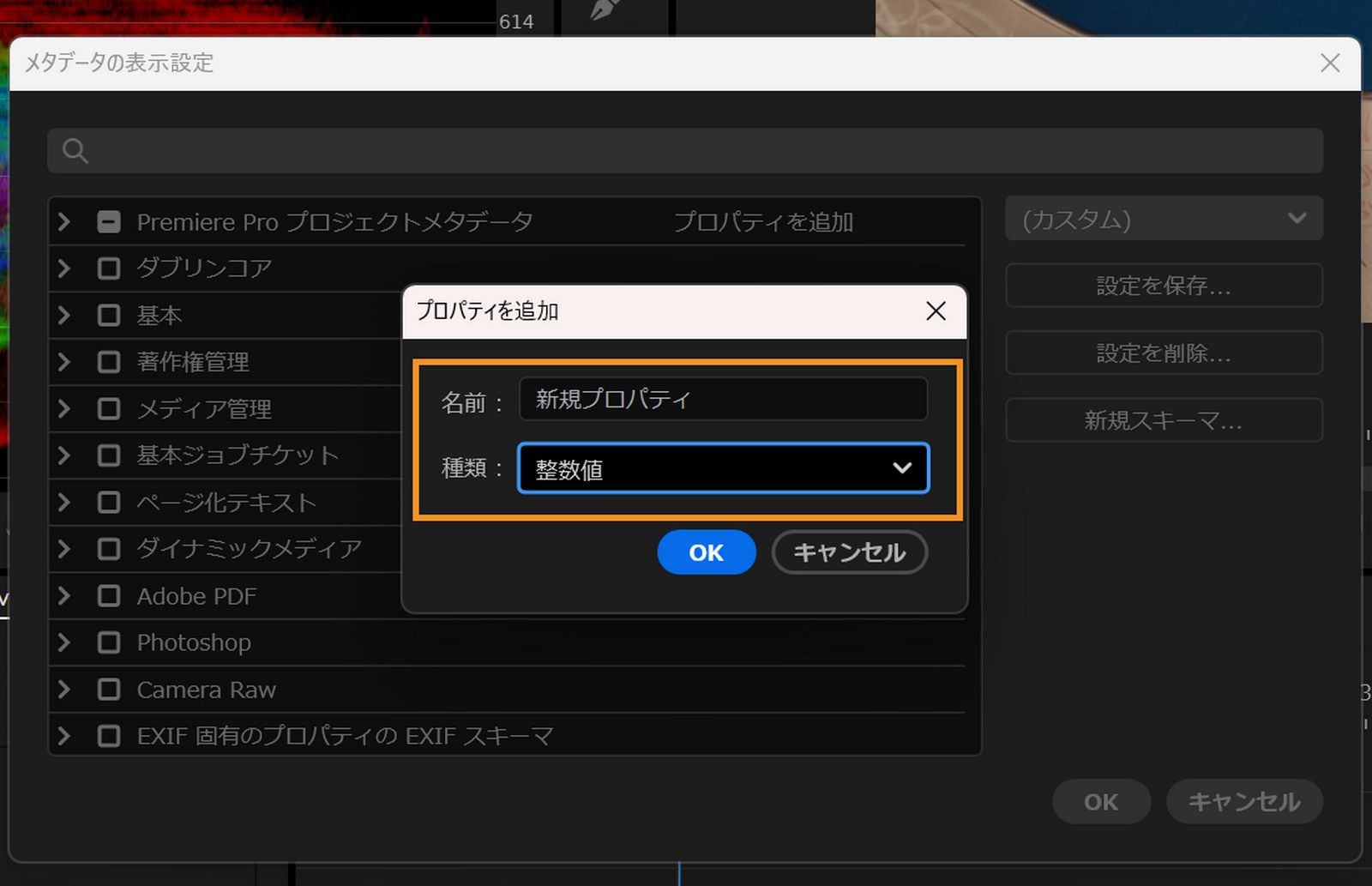Viewport: 1372px width, 886px height.
Task: Expand the Premiere Pro プロジェクトメタデータ tree item
Action: tap(63, 220)
